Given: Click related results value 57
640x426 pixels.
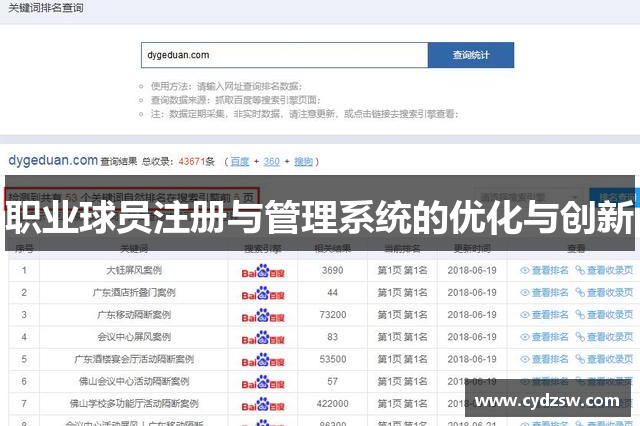Looking at the screenshot, I should (333, 382).
